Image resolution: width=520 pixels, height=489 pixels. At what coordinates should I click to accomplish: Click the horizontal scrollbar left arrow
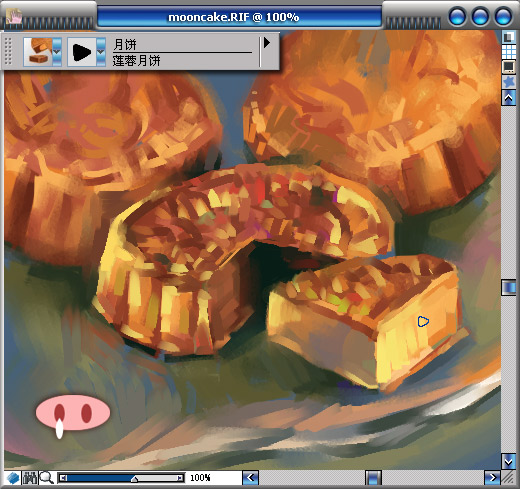[x=250, y=478]
